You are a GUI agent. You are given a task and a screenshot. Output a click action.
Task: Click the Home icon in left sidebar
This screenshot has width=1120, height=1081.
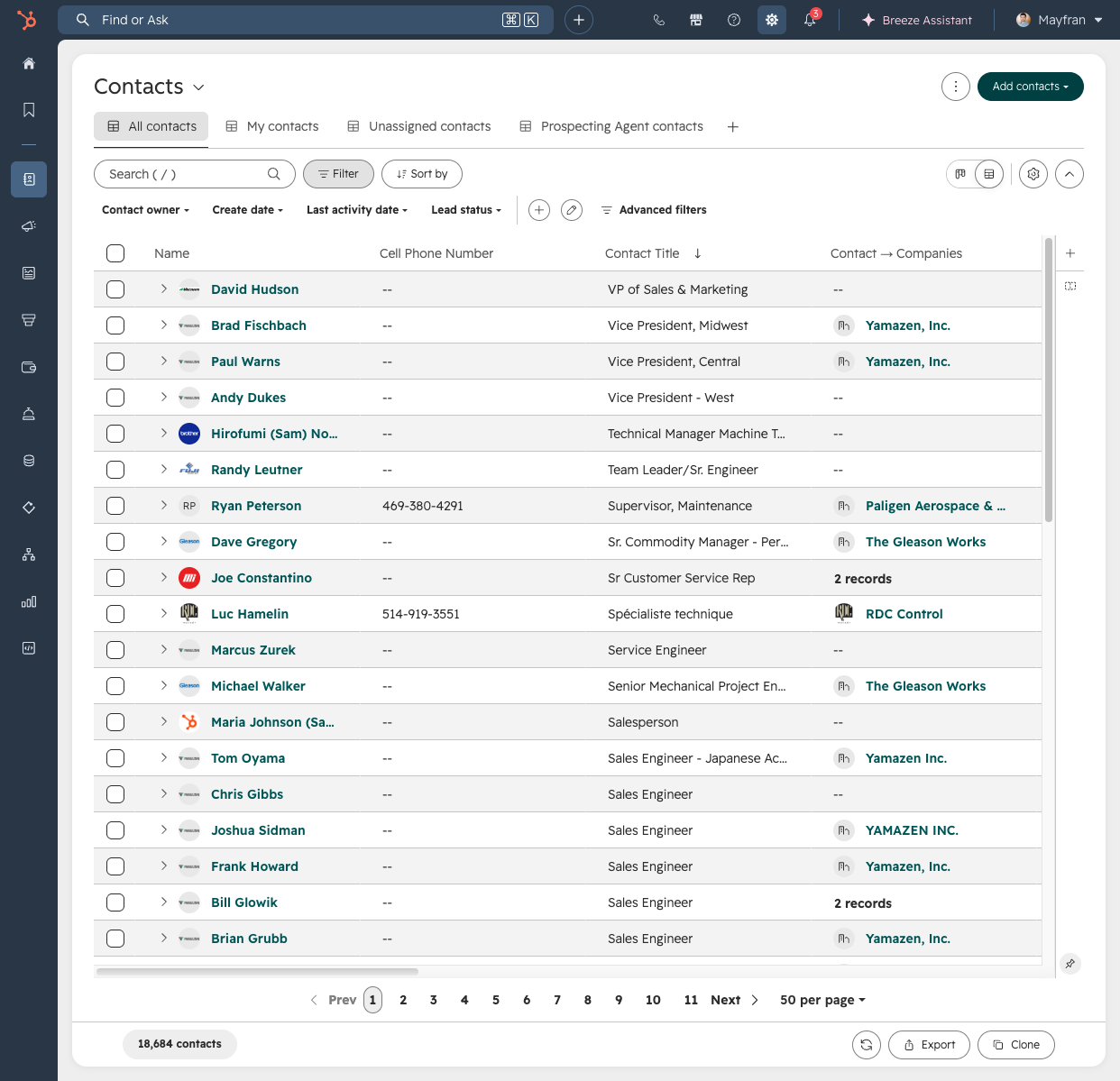pos(29,63)
